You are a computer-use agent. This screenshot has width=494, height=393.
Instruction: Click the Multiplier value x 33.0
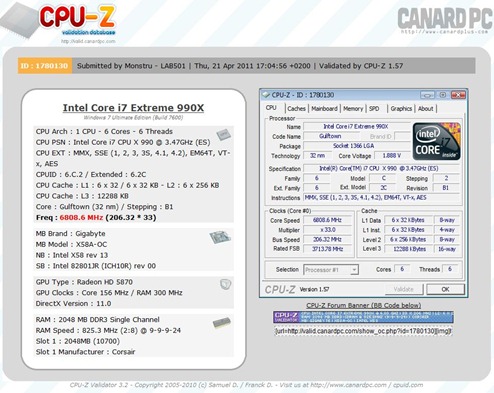pos(327,230)
